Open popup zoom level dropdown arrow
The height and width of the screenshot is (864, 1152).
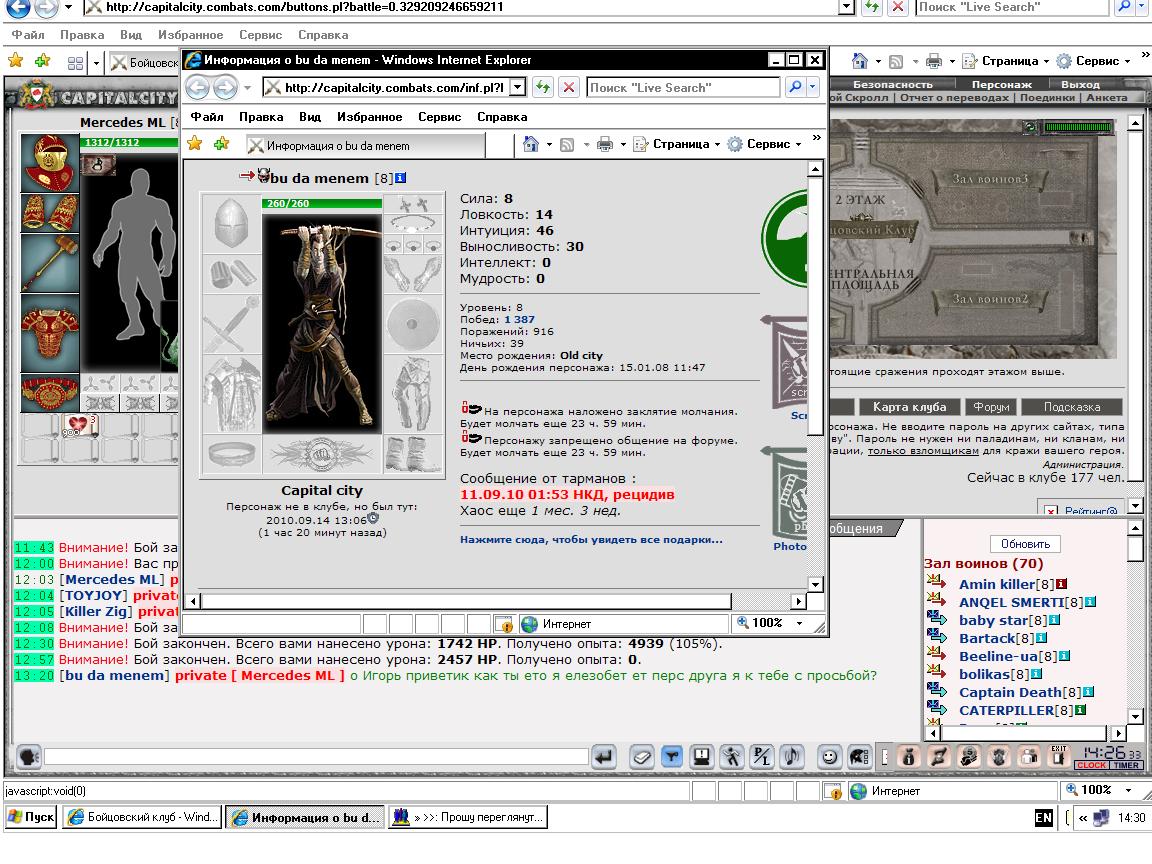click(x=799, y=623)
